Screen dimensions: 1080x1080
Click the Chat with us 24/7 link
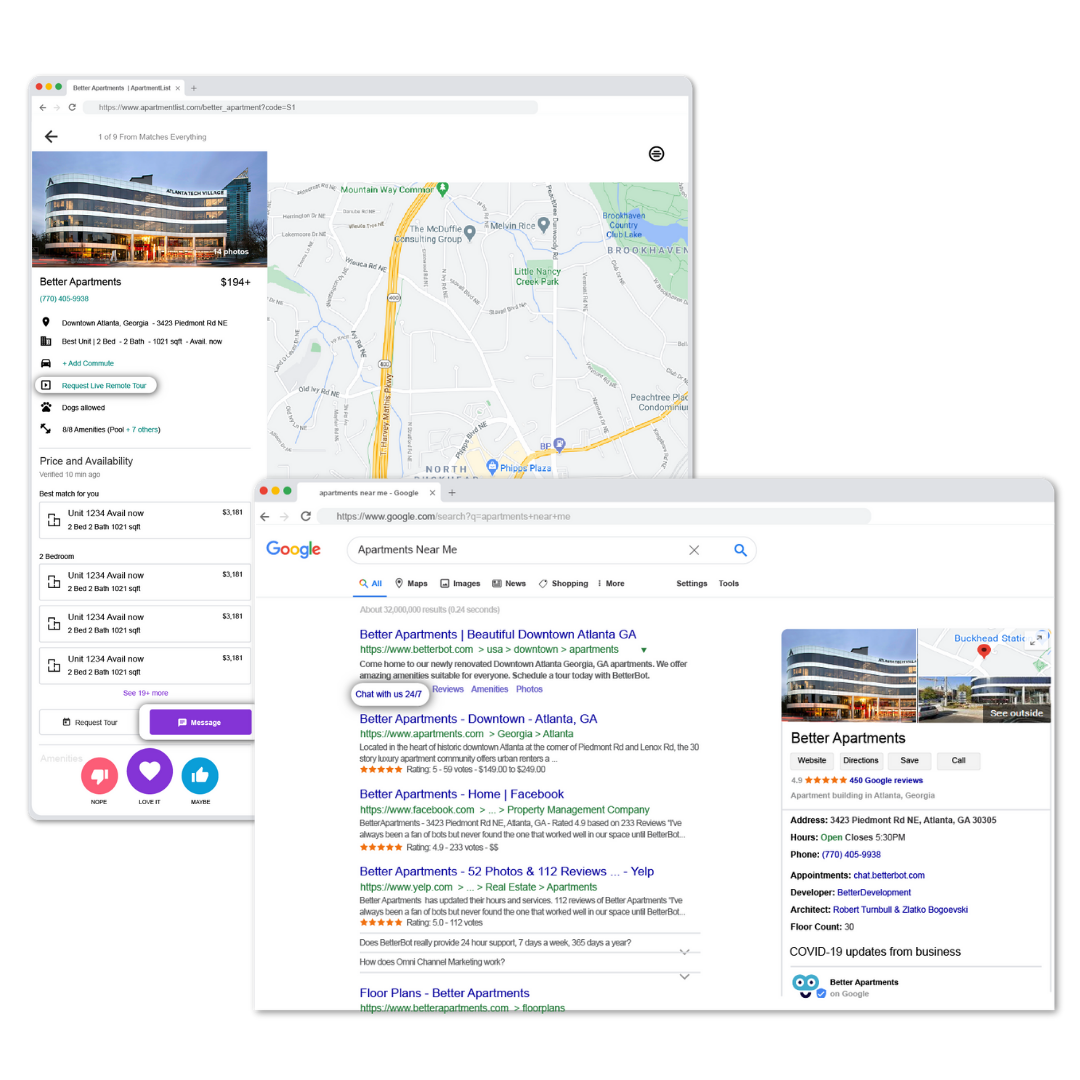(388, 694)
